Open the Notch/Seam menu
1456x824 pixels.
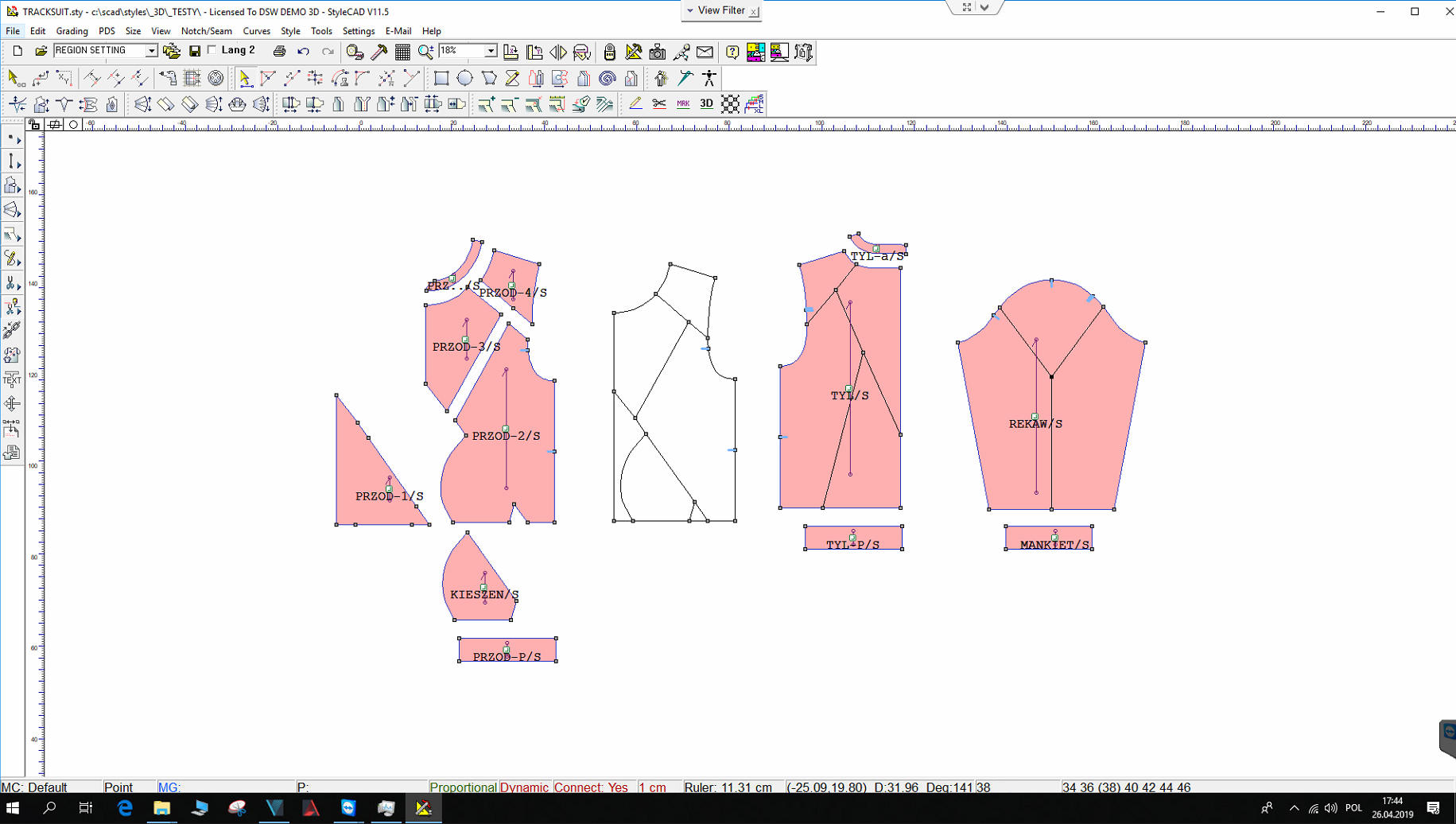pos(206,31)
